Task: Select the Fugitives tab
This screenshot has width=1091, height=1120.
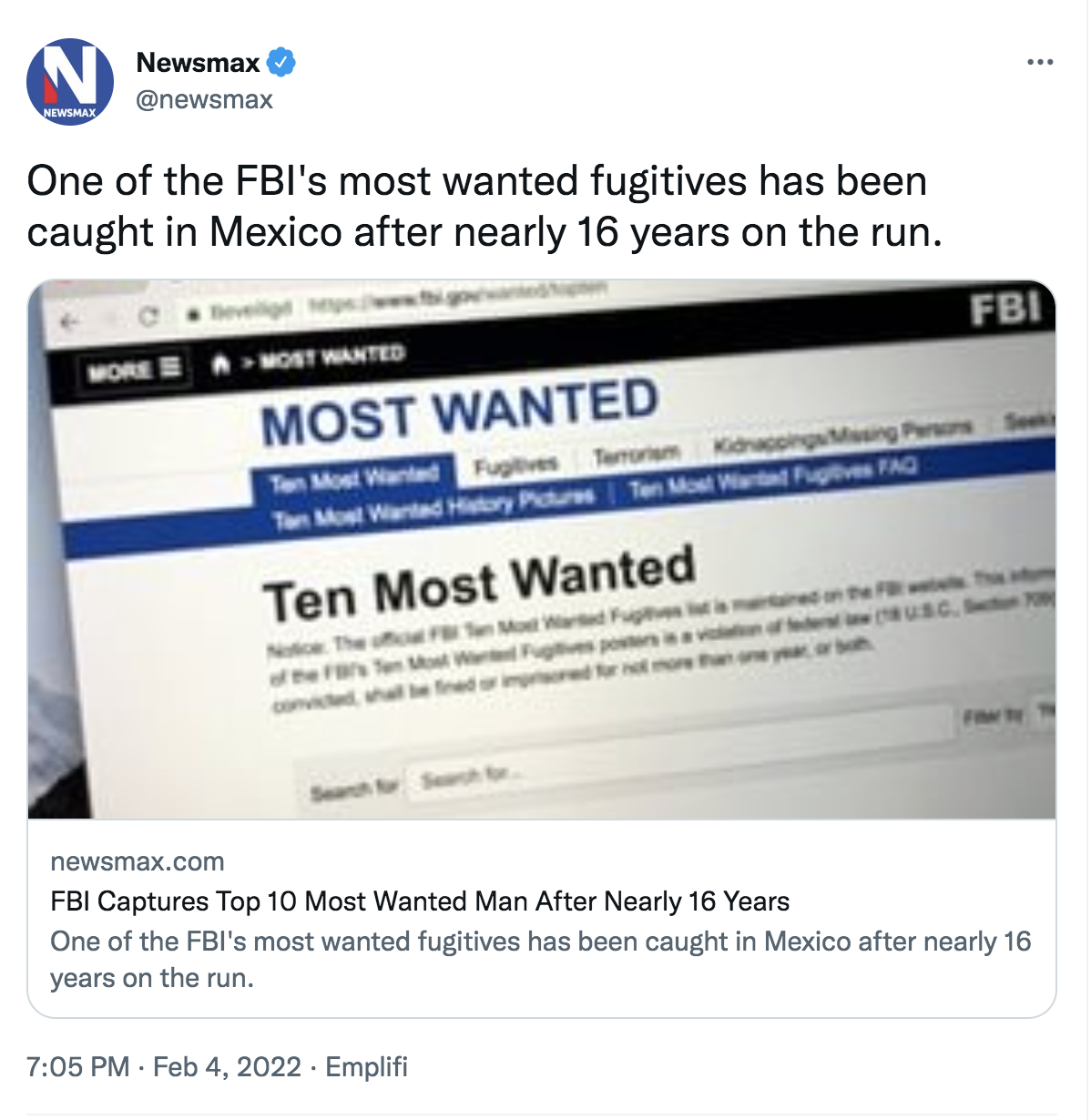Action: point(515,465)
